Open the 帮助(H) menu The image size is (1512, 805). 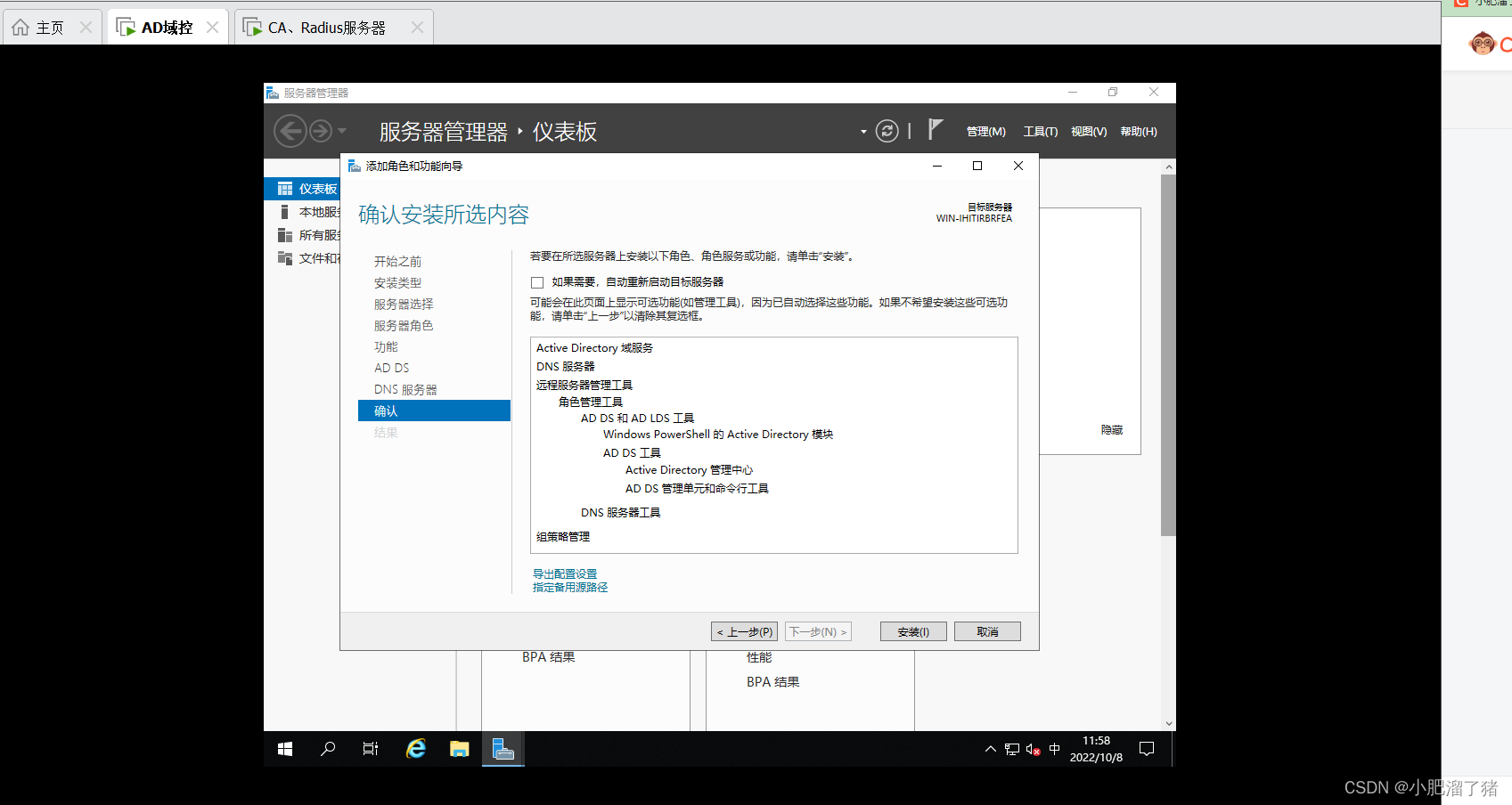point(1139,132)
